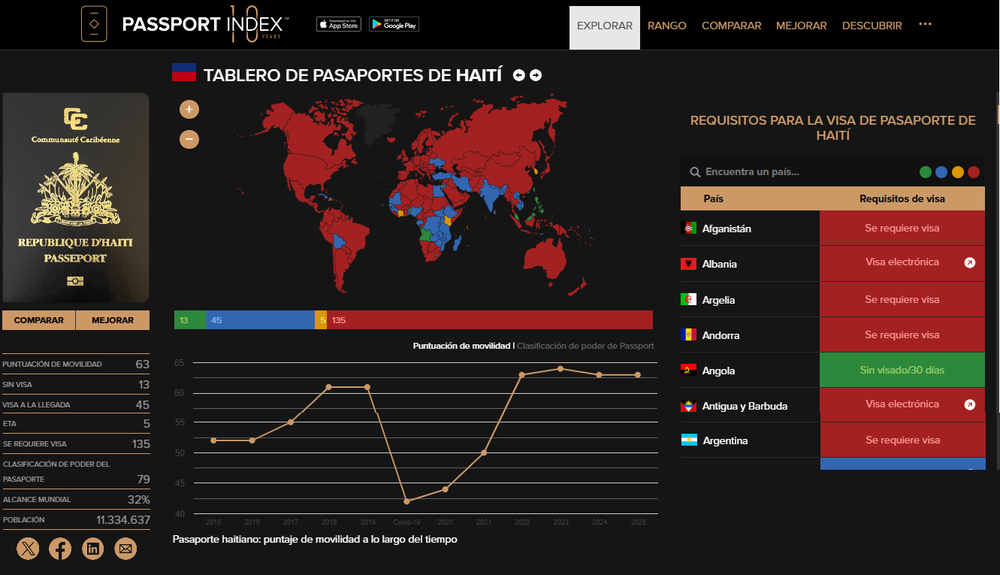Click the MEJORAR button under passport
This screenshot has width=1000, height=575.
(x=113, y=320)
